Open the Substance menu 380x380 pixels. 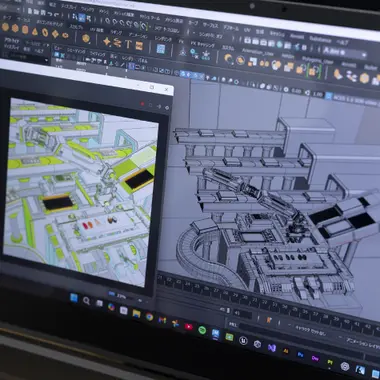click(x=320, y=39)
